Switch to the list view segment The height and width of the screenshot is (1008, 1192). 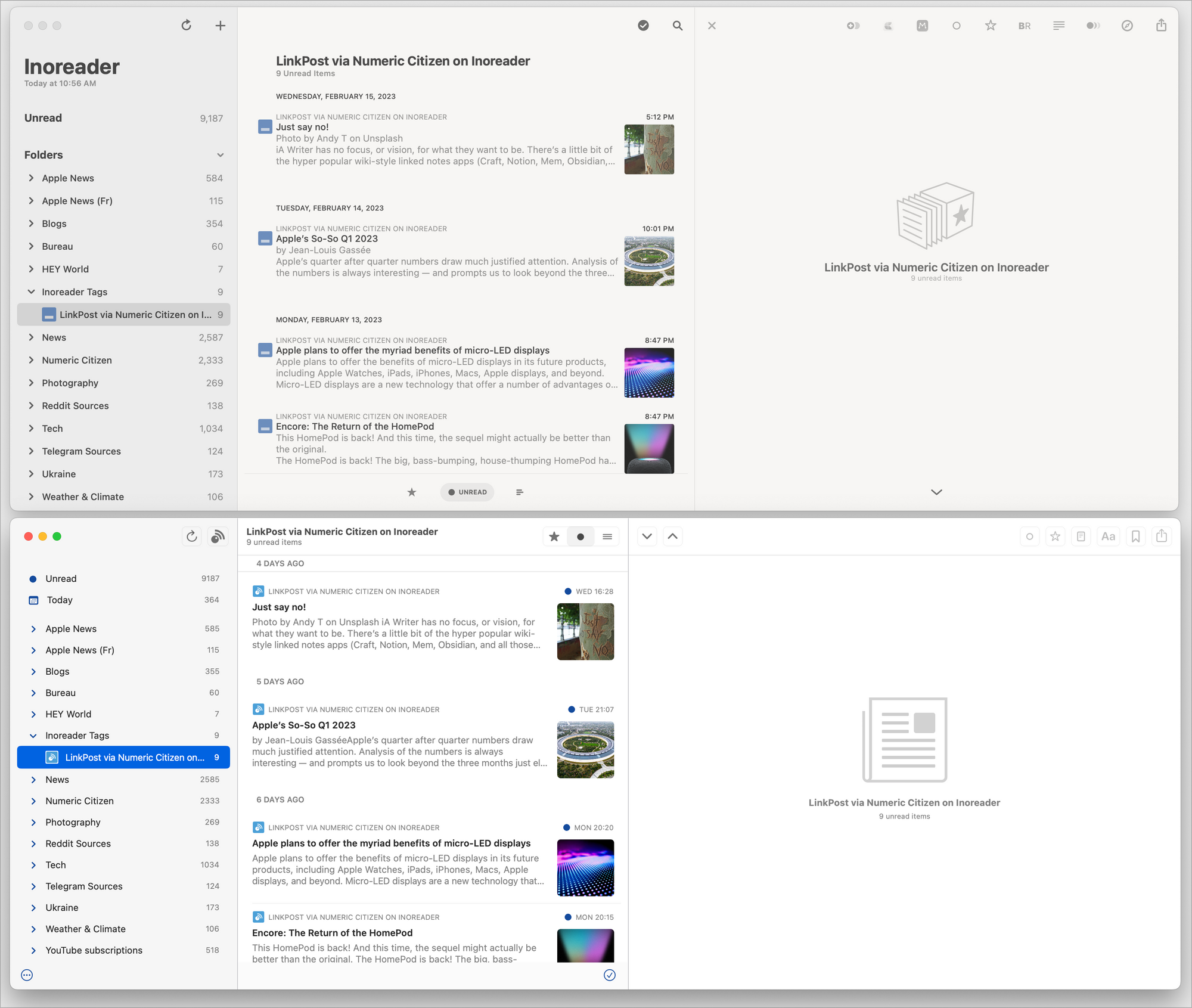coord(607,536)
